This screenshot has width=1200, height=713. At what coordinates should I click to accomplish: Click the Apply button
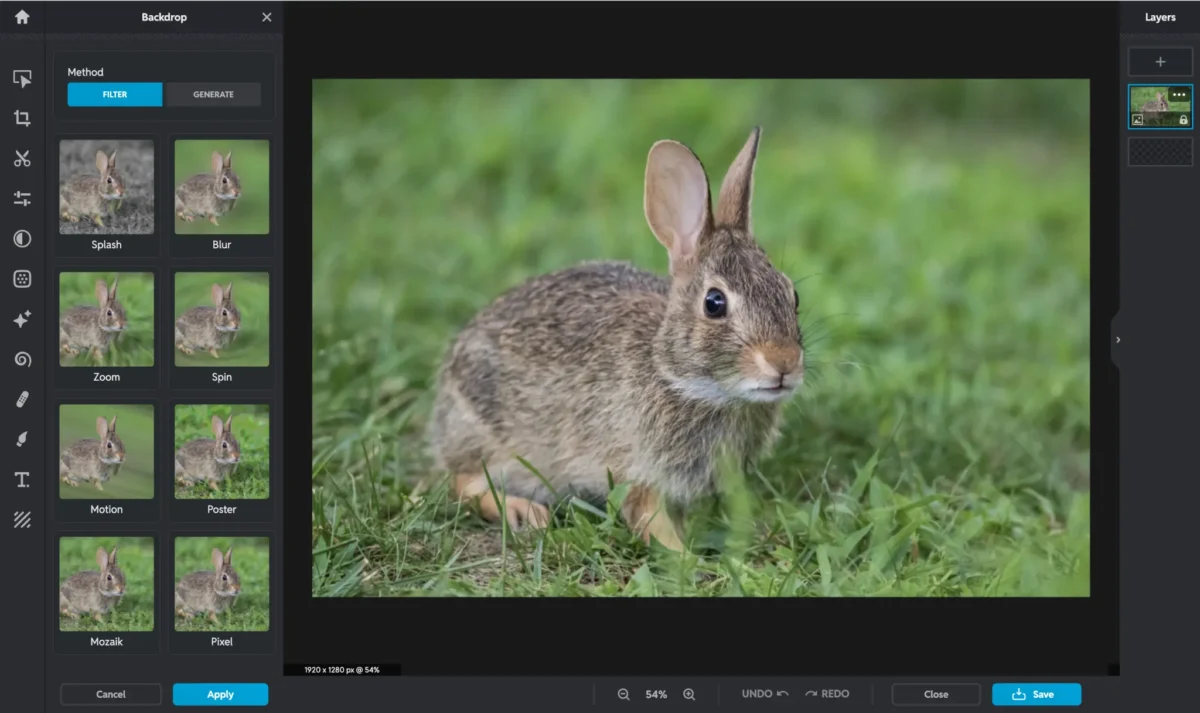pos(220,694)
